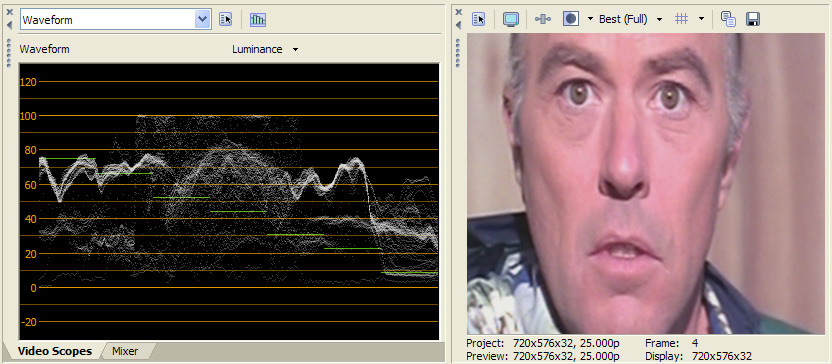The image size is (832, 364).
Task: Expand the Waveform scope selector dropdown
Action: pos(203,20)
